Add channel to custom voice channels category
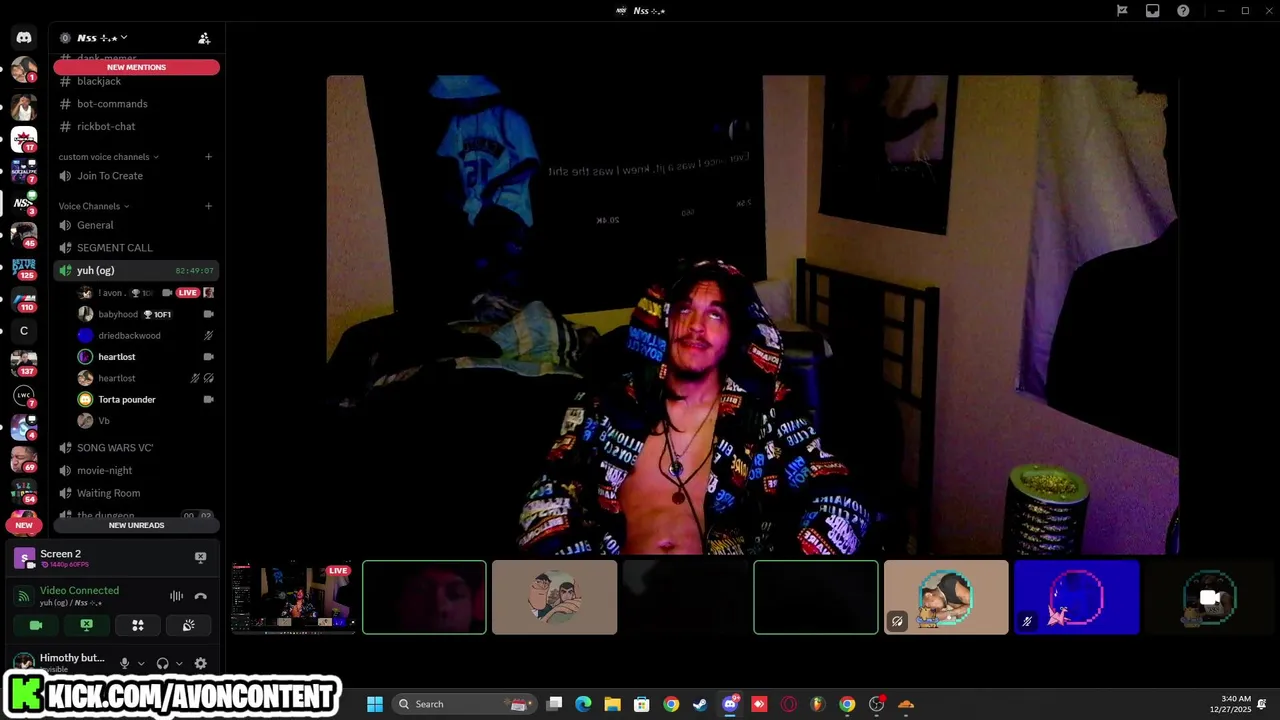 pos(208,157)
